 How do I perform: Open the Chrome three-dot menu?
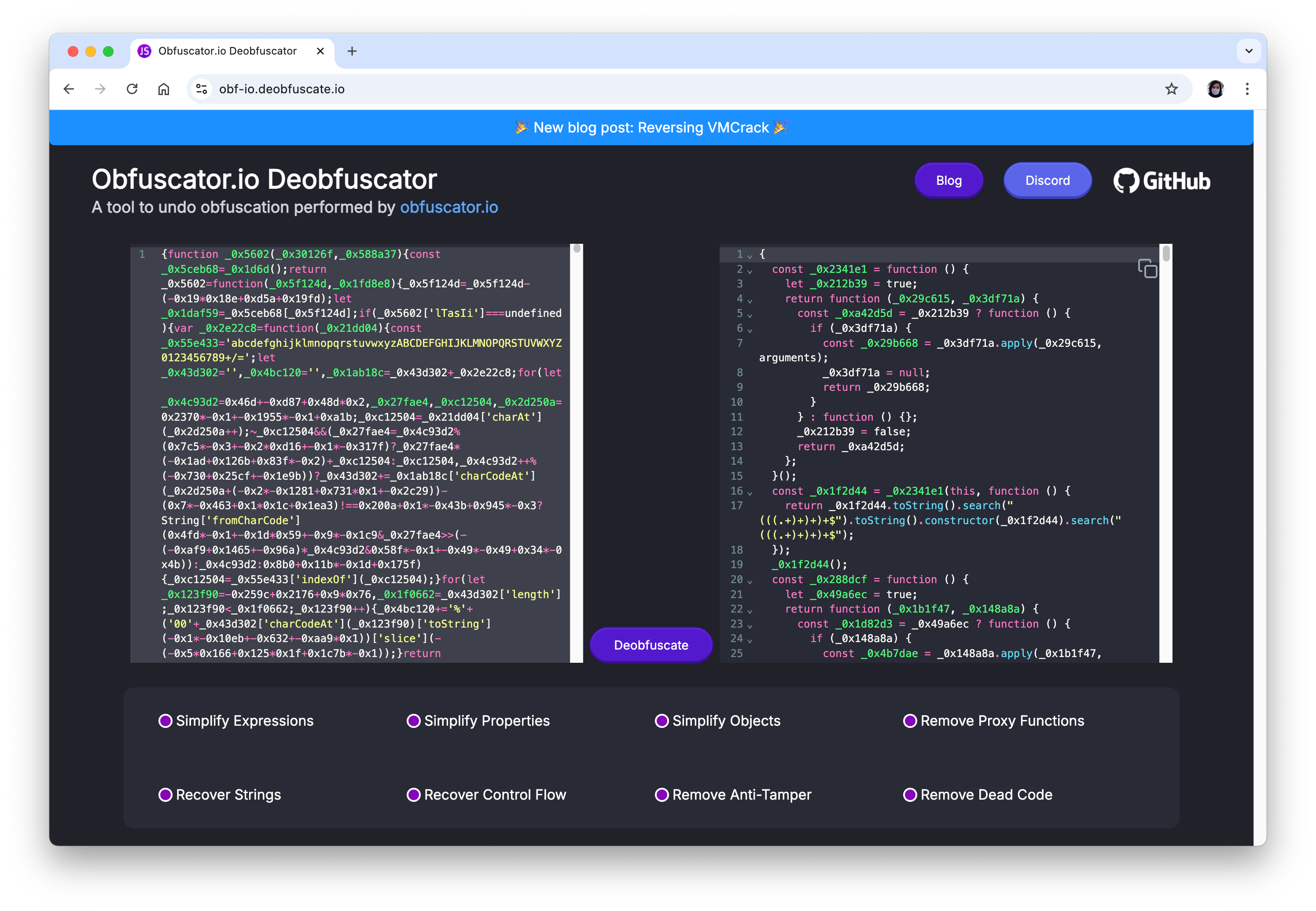tap(1247, 89)
